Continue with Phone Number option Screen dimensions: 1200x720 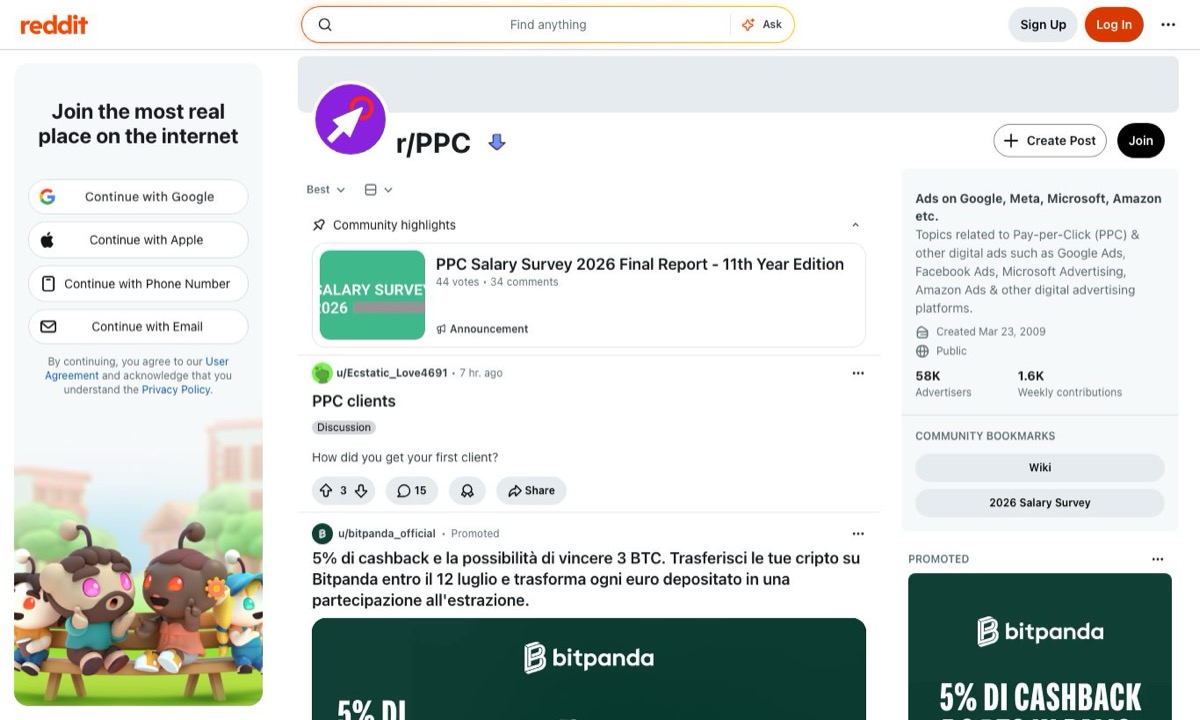(138, 284)
